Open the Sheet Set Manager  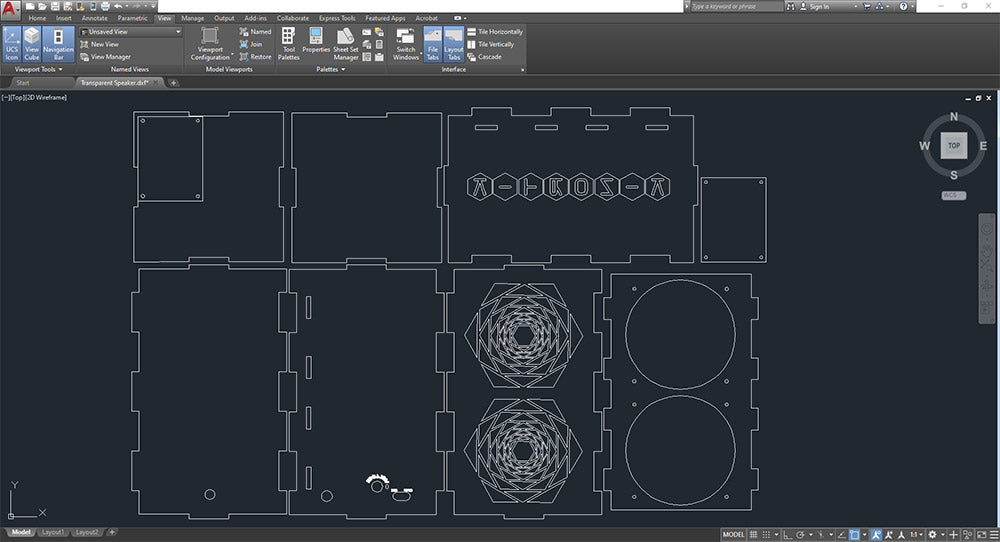[x=345, y=45]
